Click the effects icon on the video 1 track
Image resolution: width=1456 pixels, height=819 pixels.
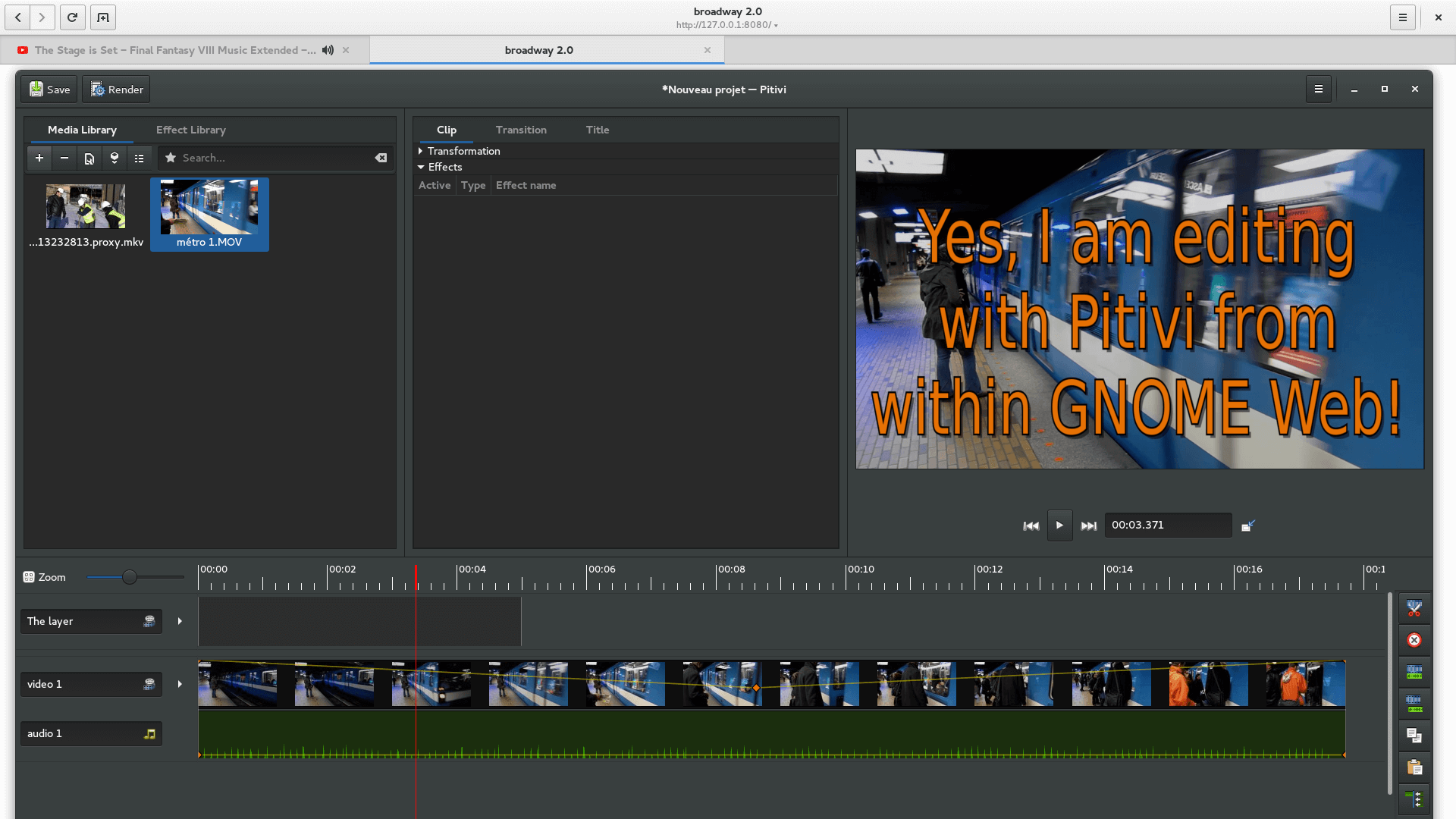tap(149, 684)
